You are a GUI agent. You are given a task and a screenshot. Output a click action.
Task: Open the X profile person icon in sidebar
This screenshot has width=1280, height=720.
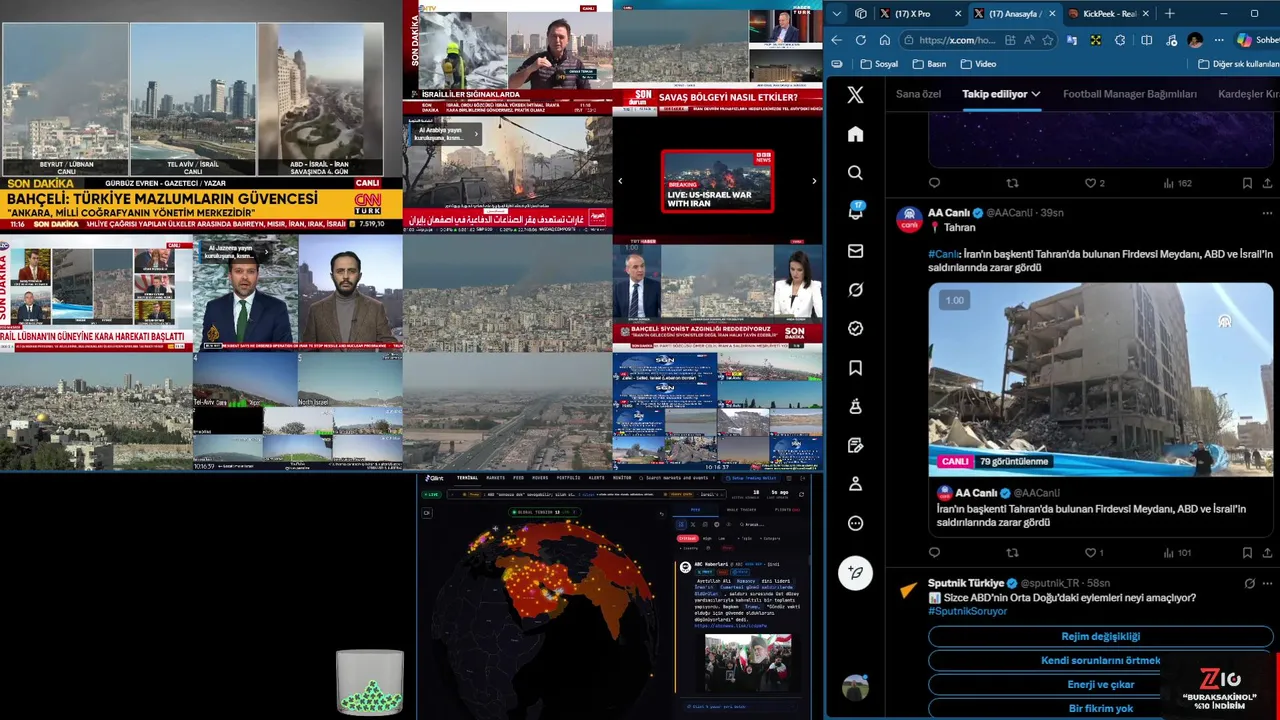[855, 484]
